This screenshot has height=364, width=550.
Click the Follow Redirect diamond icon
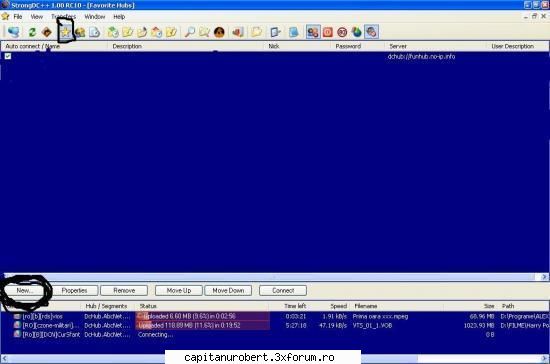point(47,32)
